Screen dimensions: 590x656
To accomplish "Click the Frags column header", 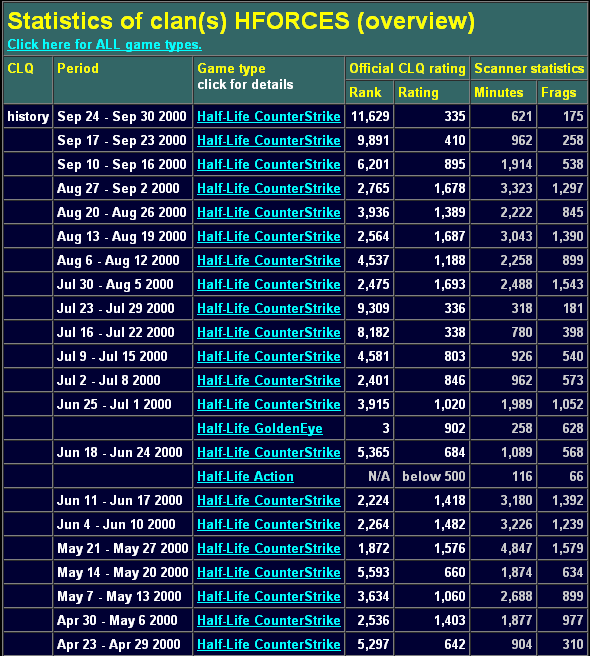I will [x=559, y=92].
